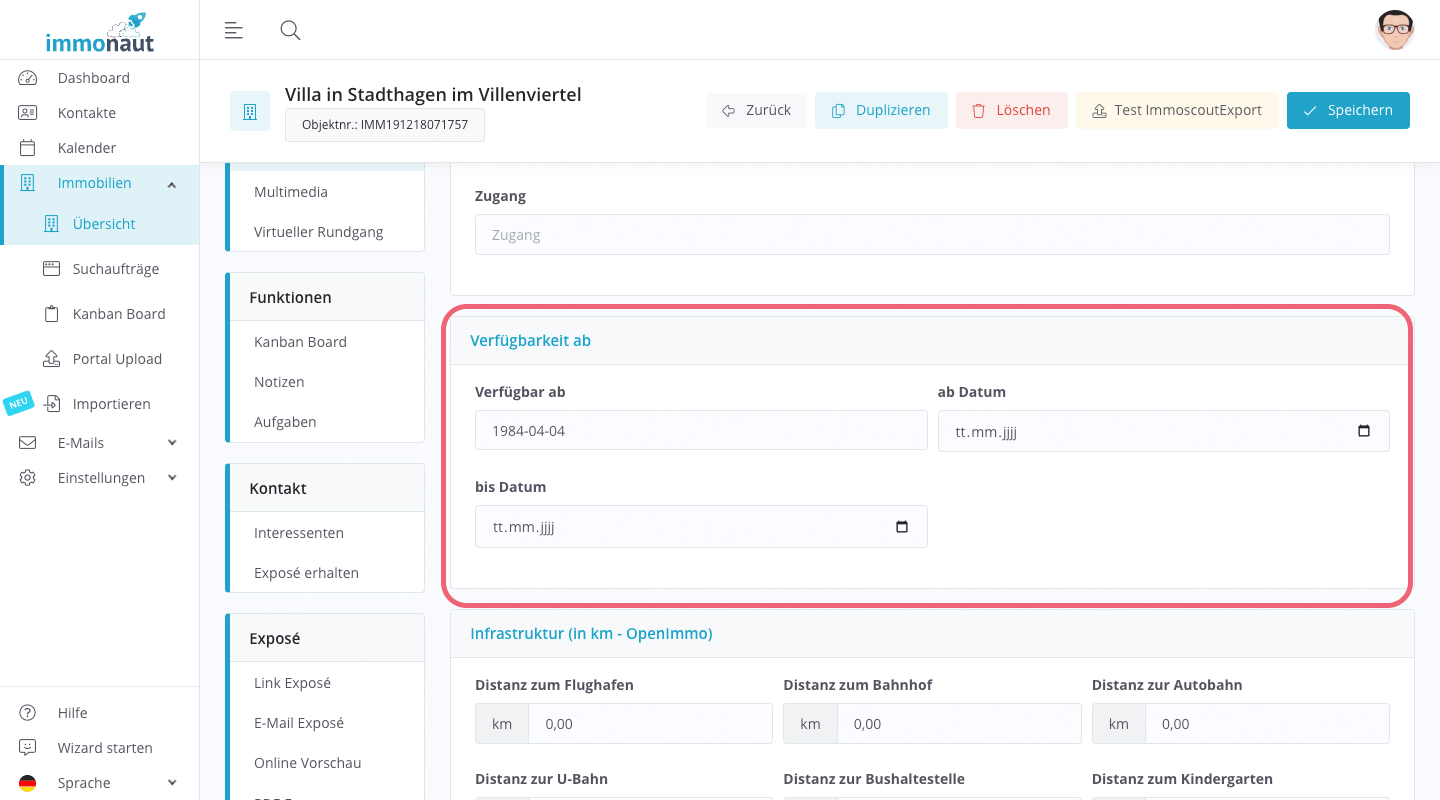
Task: Save the property with Speichern
Action: pos(1348,110)
